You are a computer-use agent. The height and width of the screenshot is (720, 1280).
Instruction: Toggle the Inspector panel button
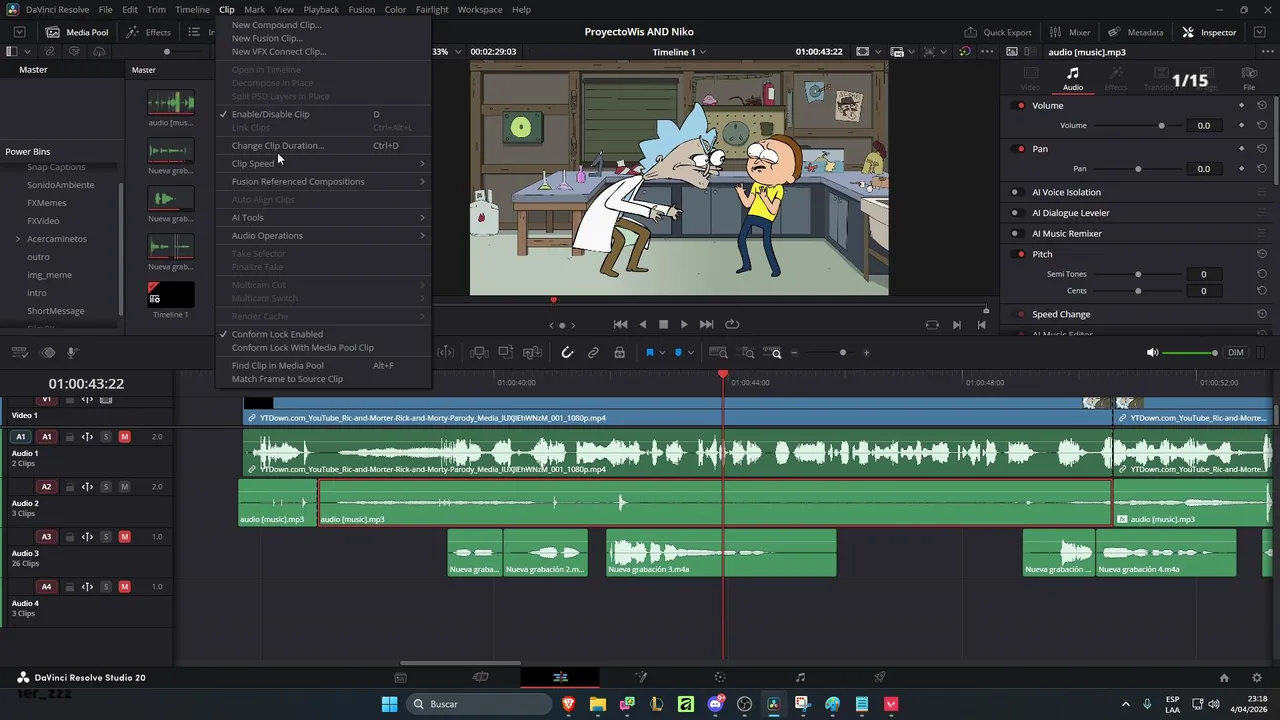click(1209, 32)
